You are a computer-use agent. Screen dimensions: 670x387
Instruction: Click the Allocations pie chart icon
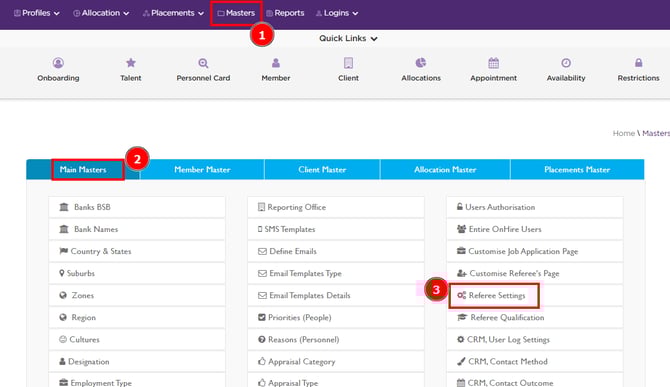(421, 63)
